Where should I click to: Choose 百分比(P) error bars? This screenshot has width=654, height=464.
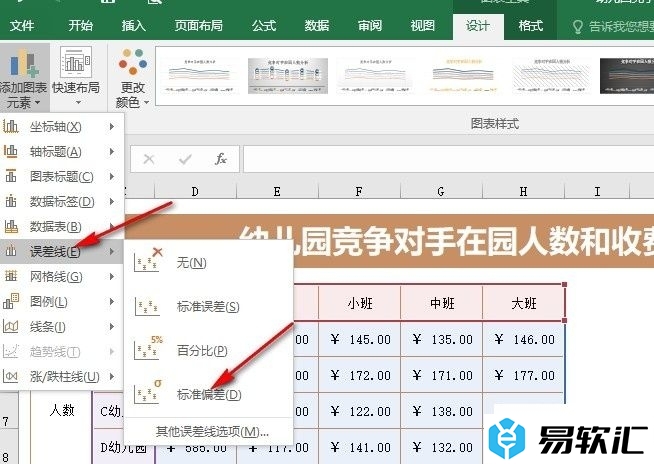tap(201, 351)
